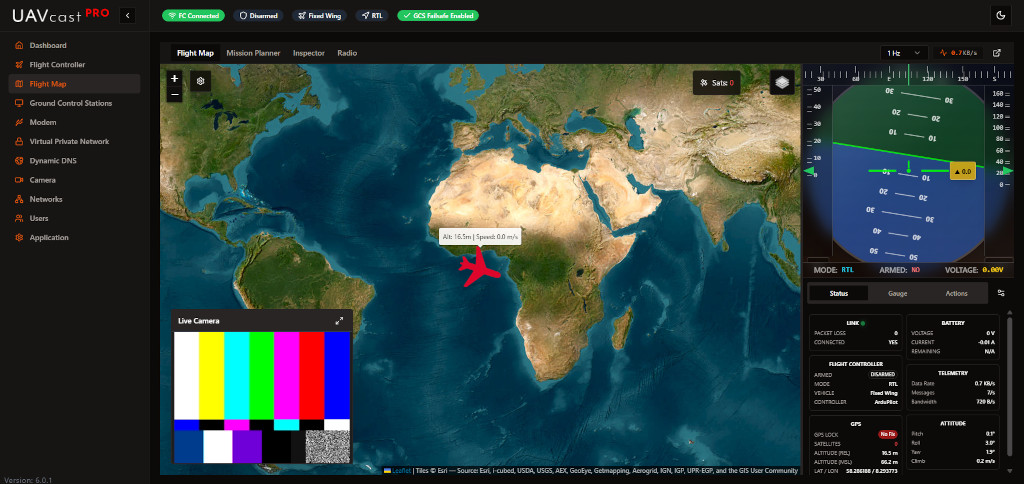Open flight map in external window icon
The image size is (1024, 484).
[x=997, y=52]
